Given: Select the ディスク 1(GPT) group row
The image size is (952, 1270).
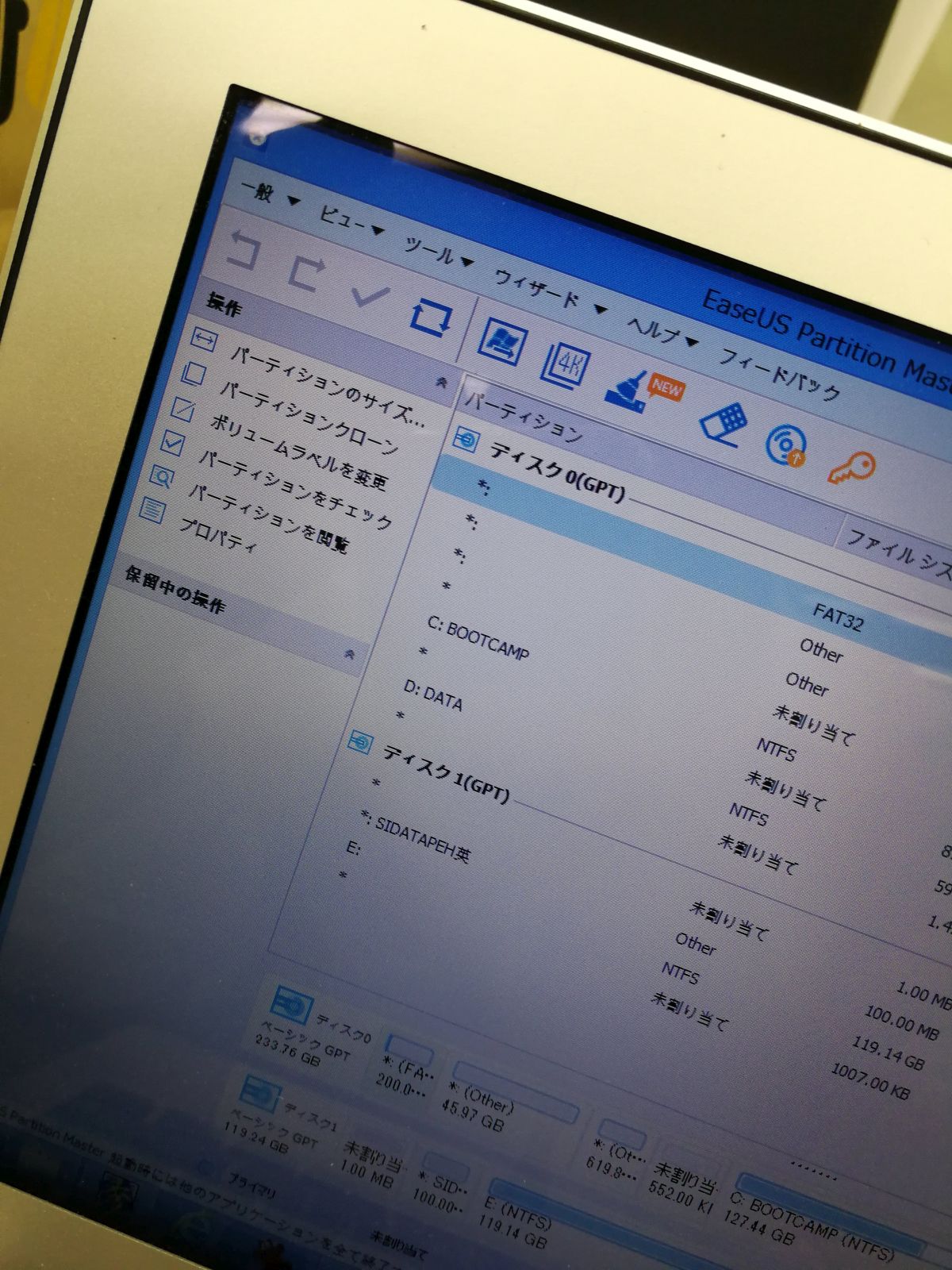Looking at the screenshot, I should [445, 773].
